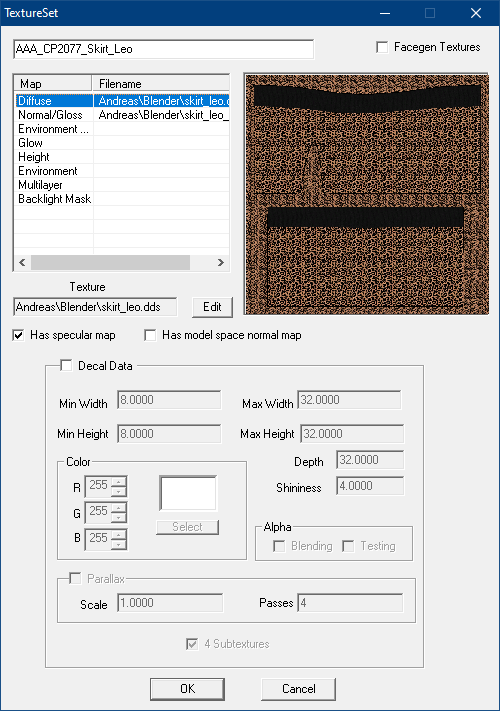The image size is (500, 711).
Task: Click the list's left scroll arrow
Action: (x=22, y=262)
